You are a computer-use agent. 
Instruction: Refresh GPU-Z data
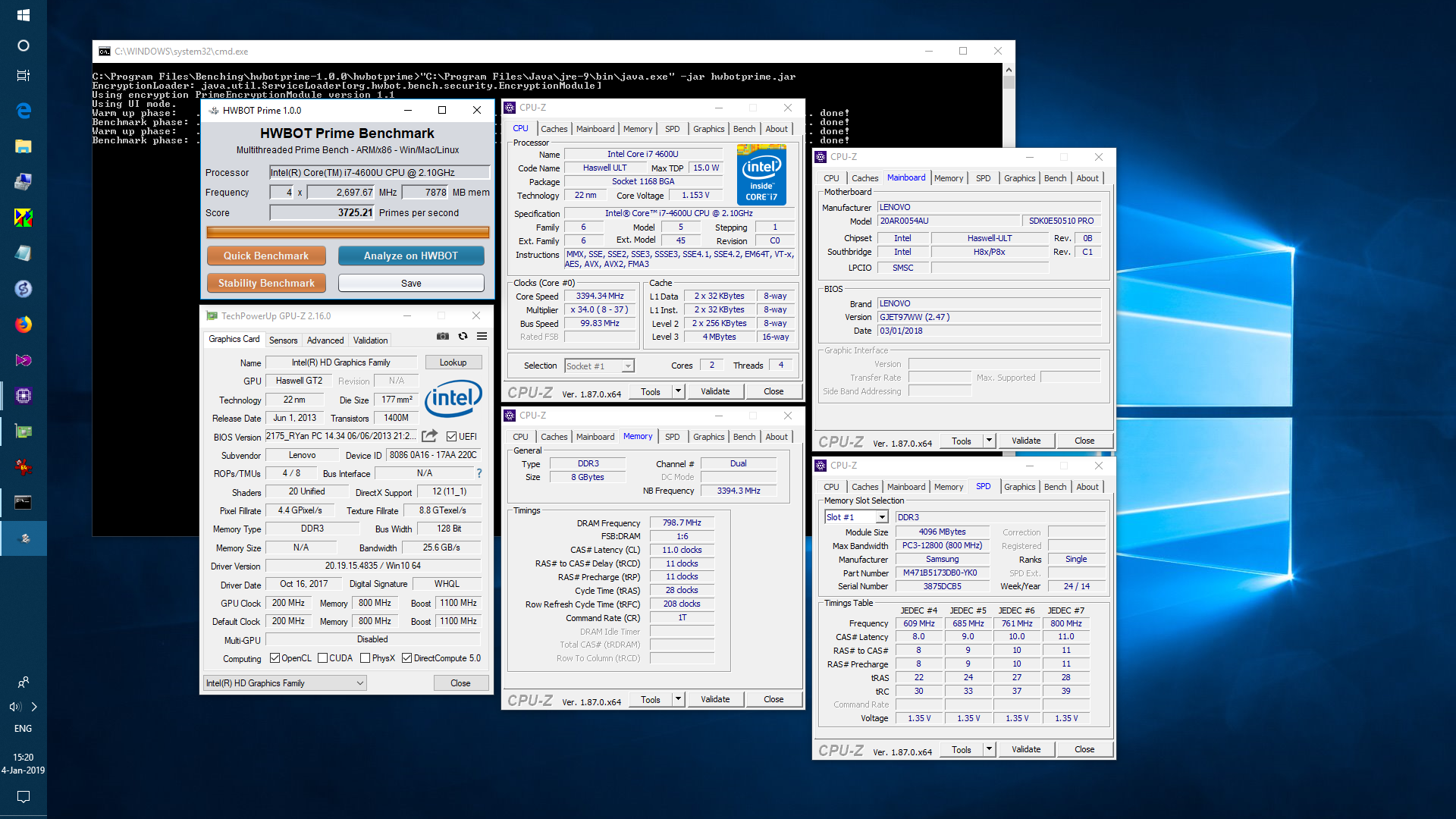(463, 336)
